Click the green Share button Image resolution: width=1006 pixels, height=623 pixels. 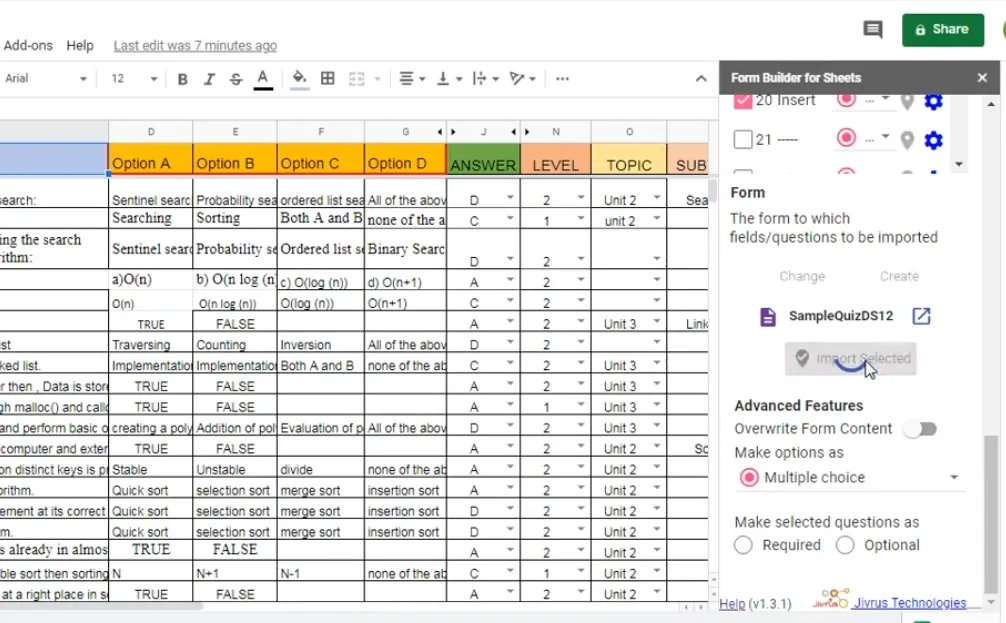[942, 30]
